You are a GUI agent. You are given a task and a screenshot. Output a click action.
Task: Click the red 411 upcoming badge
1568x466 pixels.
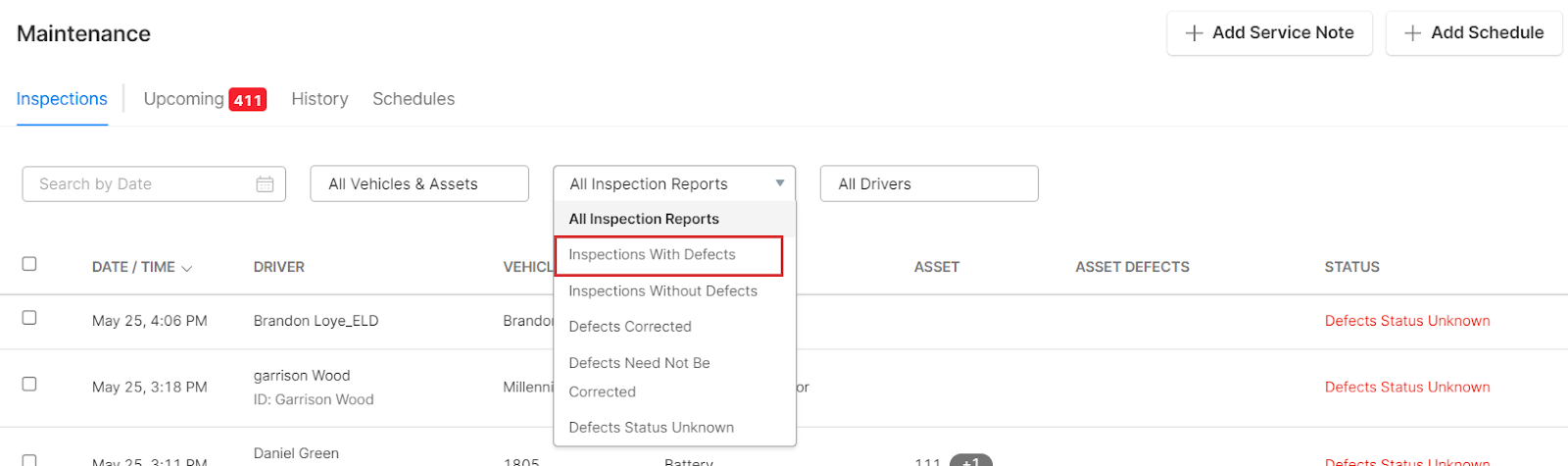[248, 100]
